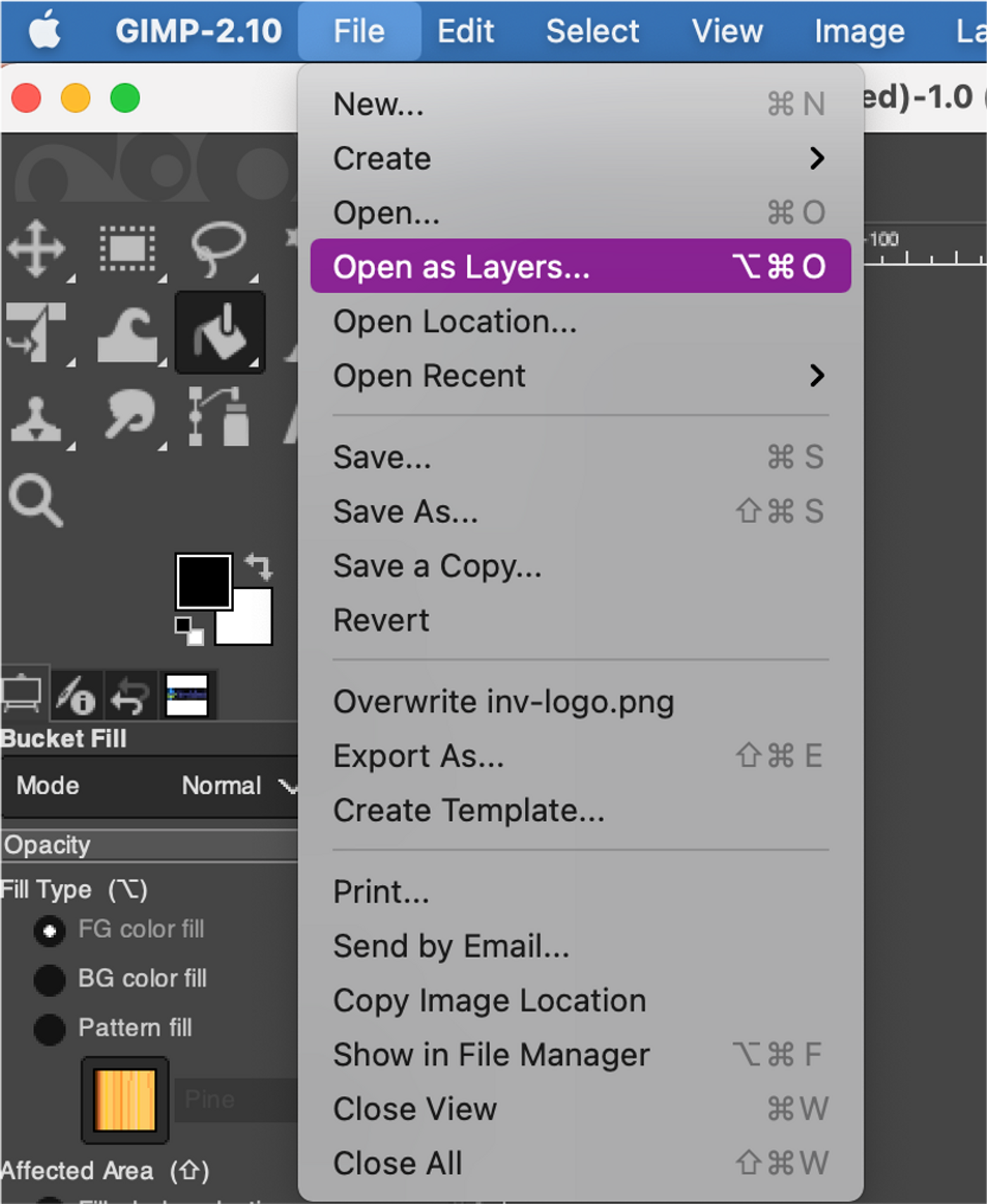Choose Export As... menu item
The image size is (987, 1204).
(580, 756)
